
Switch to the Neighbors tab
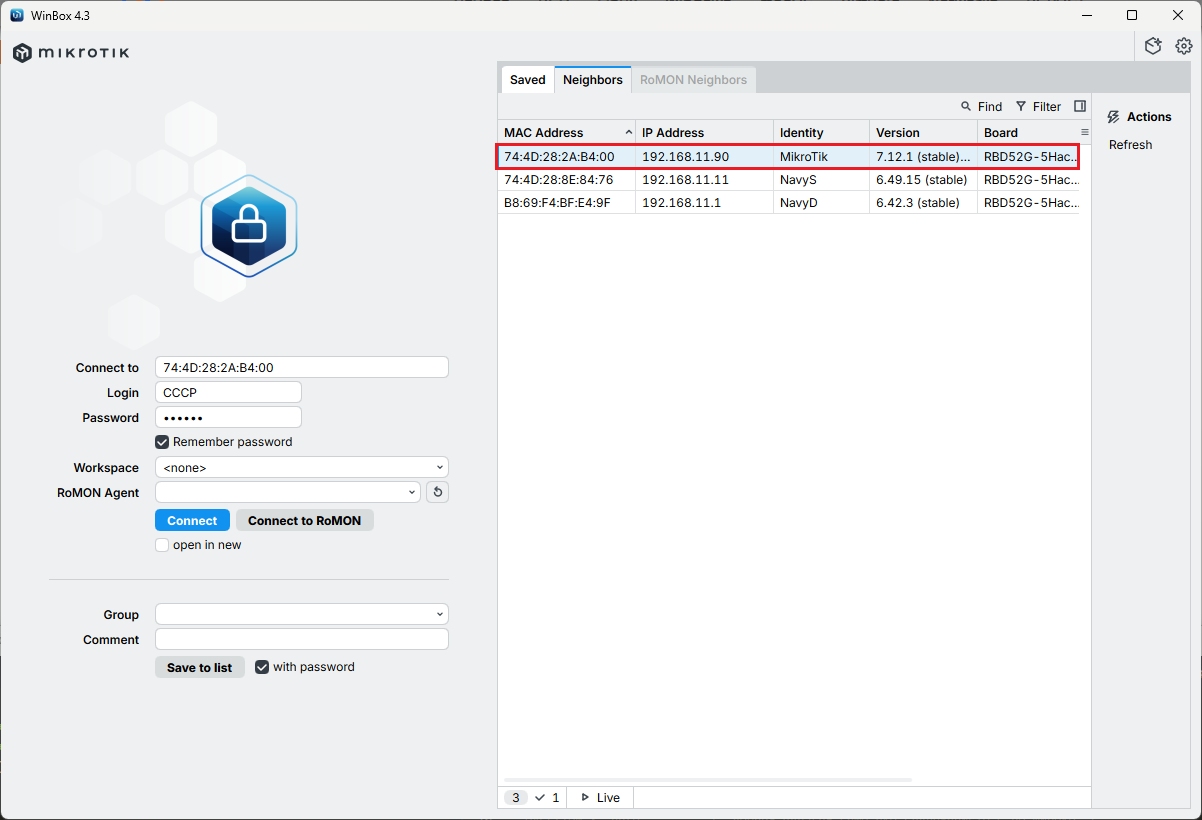pyautogui.click(x=593, y=80)
